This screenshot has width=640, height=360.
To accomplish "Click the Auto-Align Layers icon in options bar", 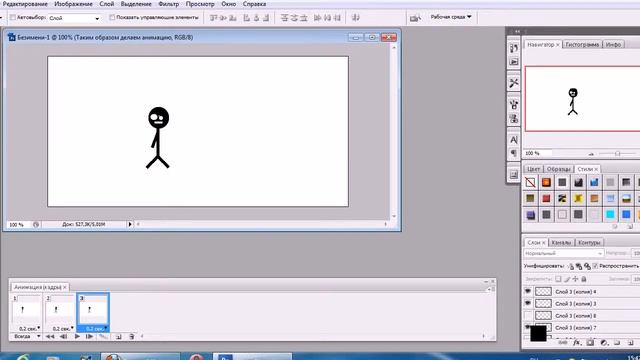I will (356, 18).
